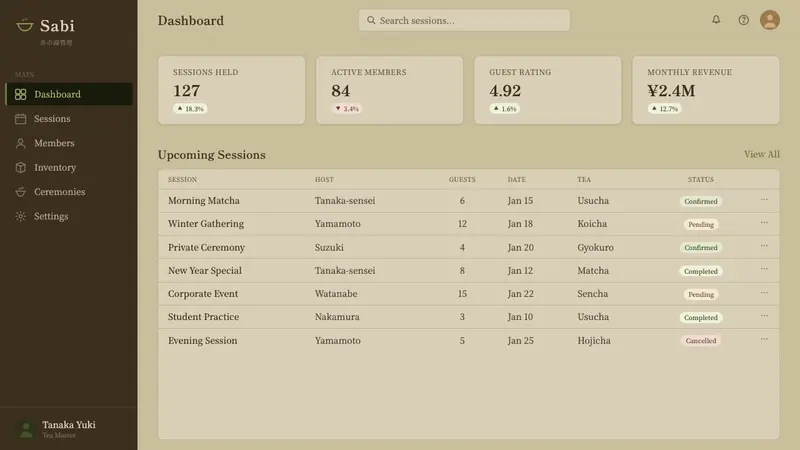The image size is (800, 450).
Task: Click Gyokuro tea cell
Action: pyautogui.click(x=595, y=247)
